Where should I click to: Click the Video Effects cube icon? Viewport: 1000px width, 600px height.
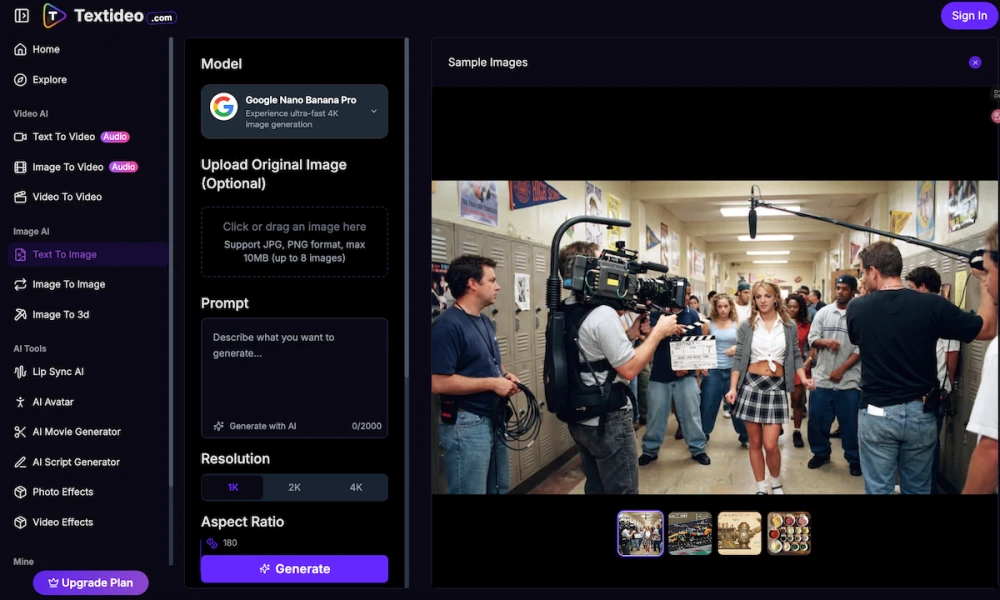pyautogui.click(x=20, y=522)
